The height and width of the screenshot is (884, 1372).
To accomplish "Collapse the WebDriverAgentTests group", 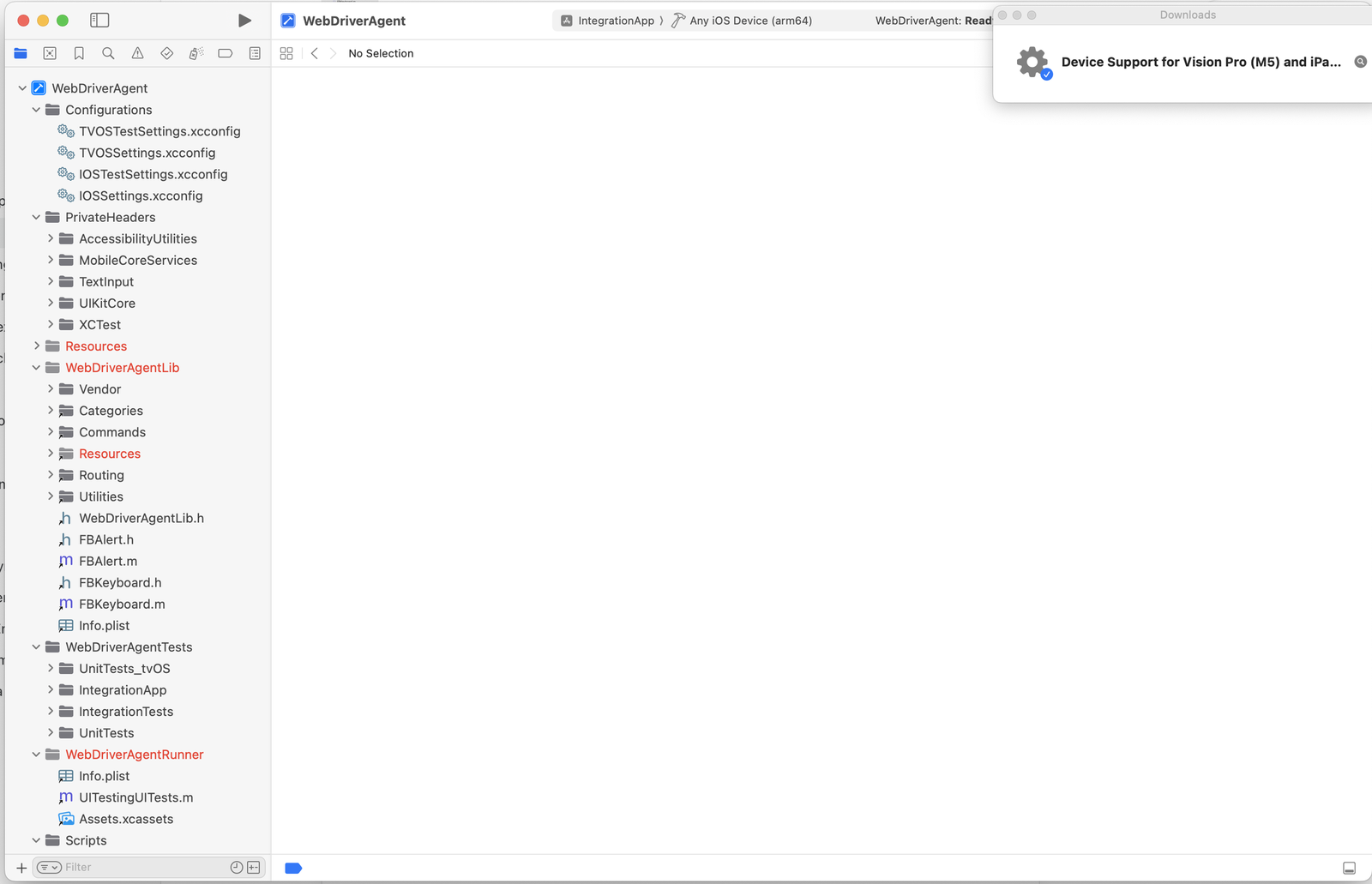I will [36, 646].
